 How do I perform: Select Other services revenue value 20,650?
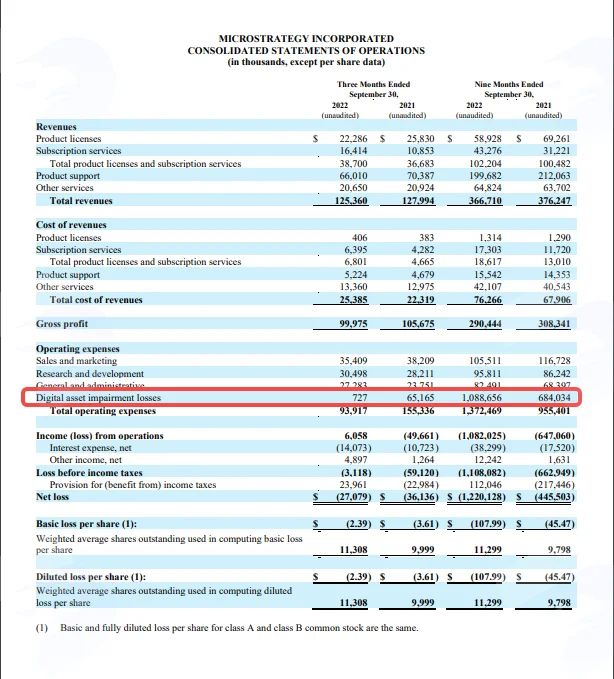point(353,188)
